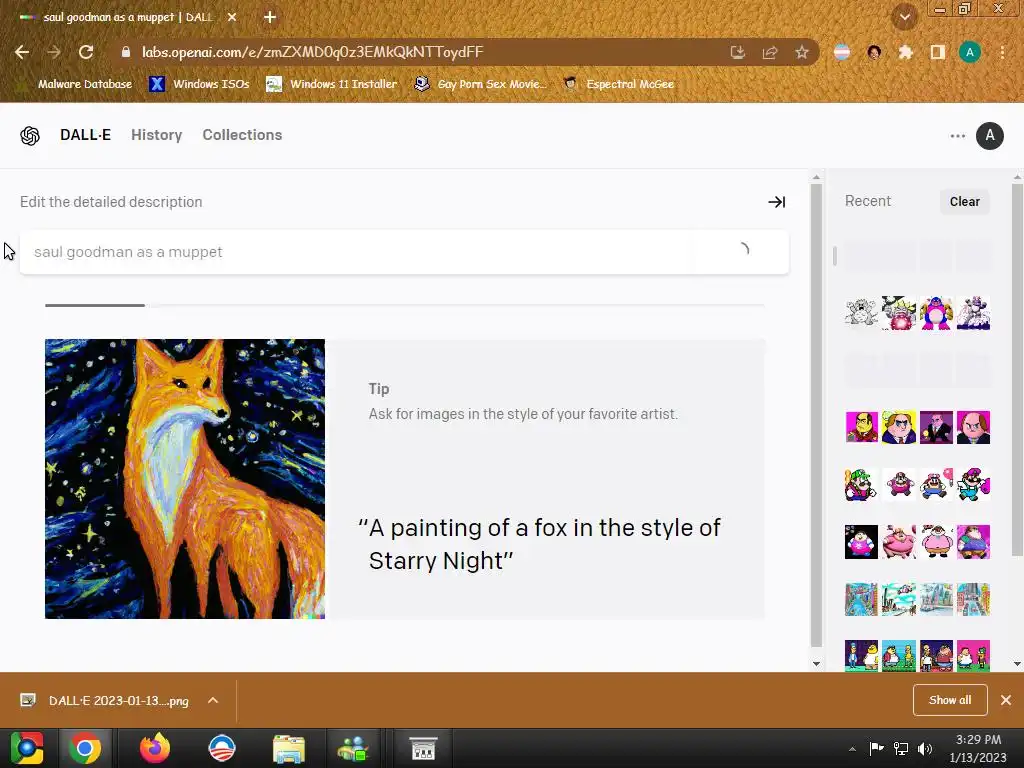
Task: Click the prompt field saul goodman as a muppet
Action: tap(404, 252)
